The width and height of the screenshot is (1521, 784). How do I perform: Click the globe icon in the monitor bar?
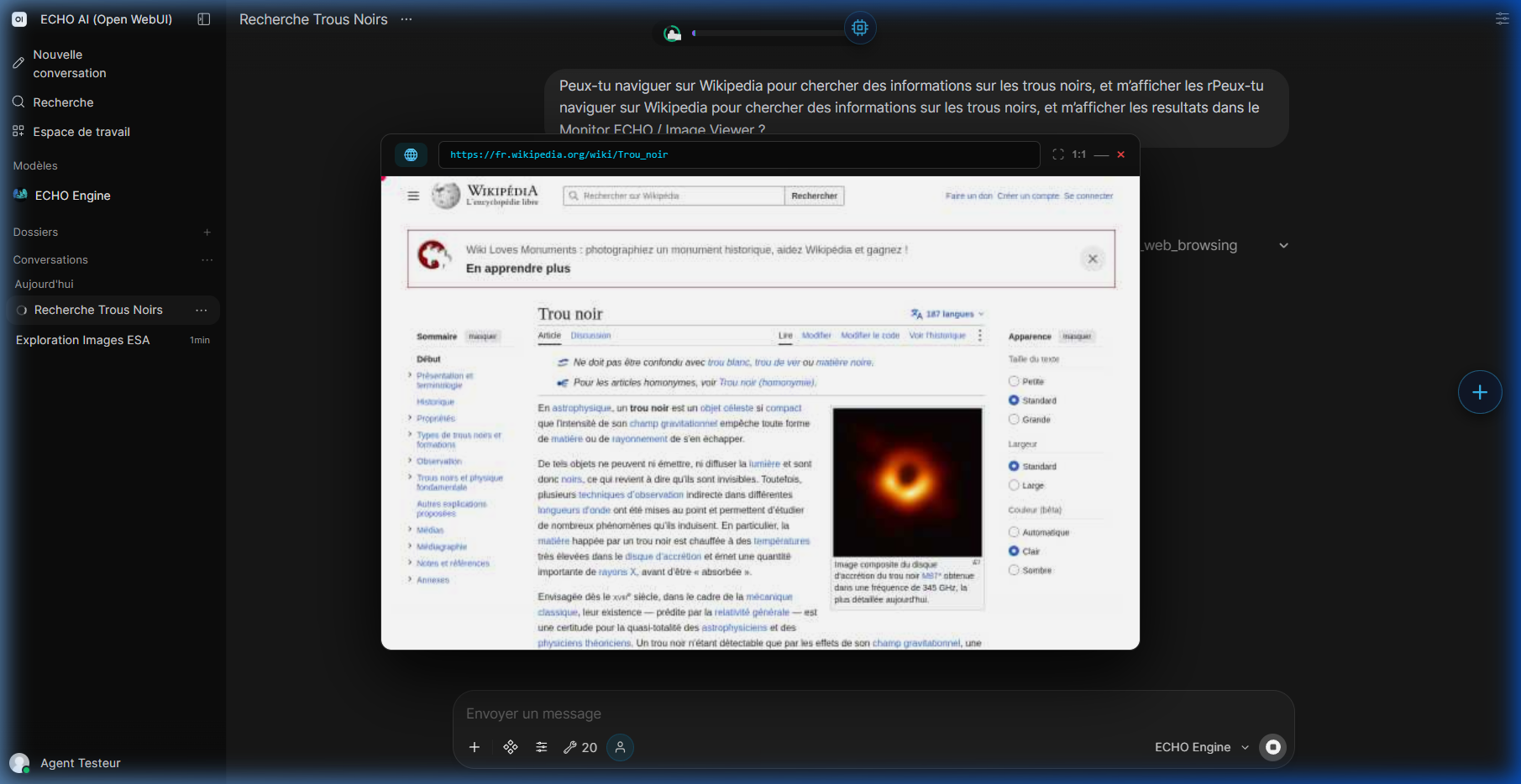point(411,154)
